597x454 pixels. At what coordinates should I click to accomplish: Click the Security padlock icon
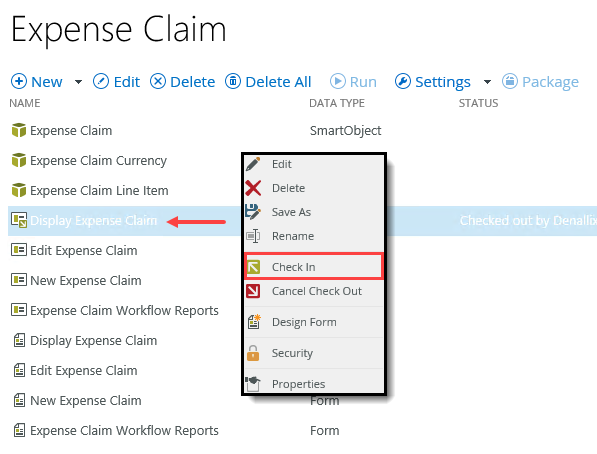[253, 353]
